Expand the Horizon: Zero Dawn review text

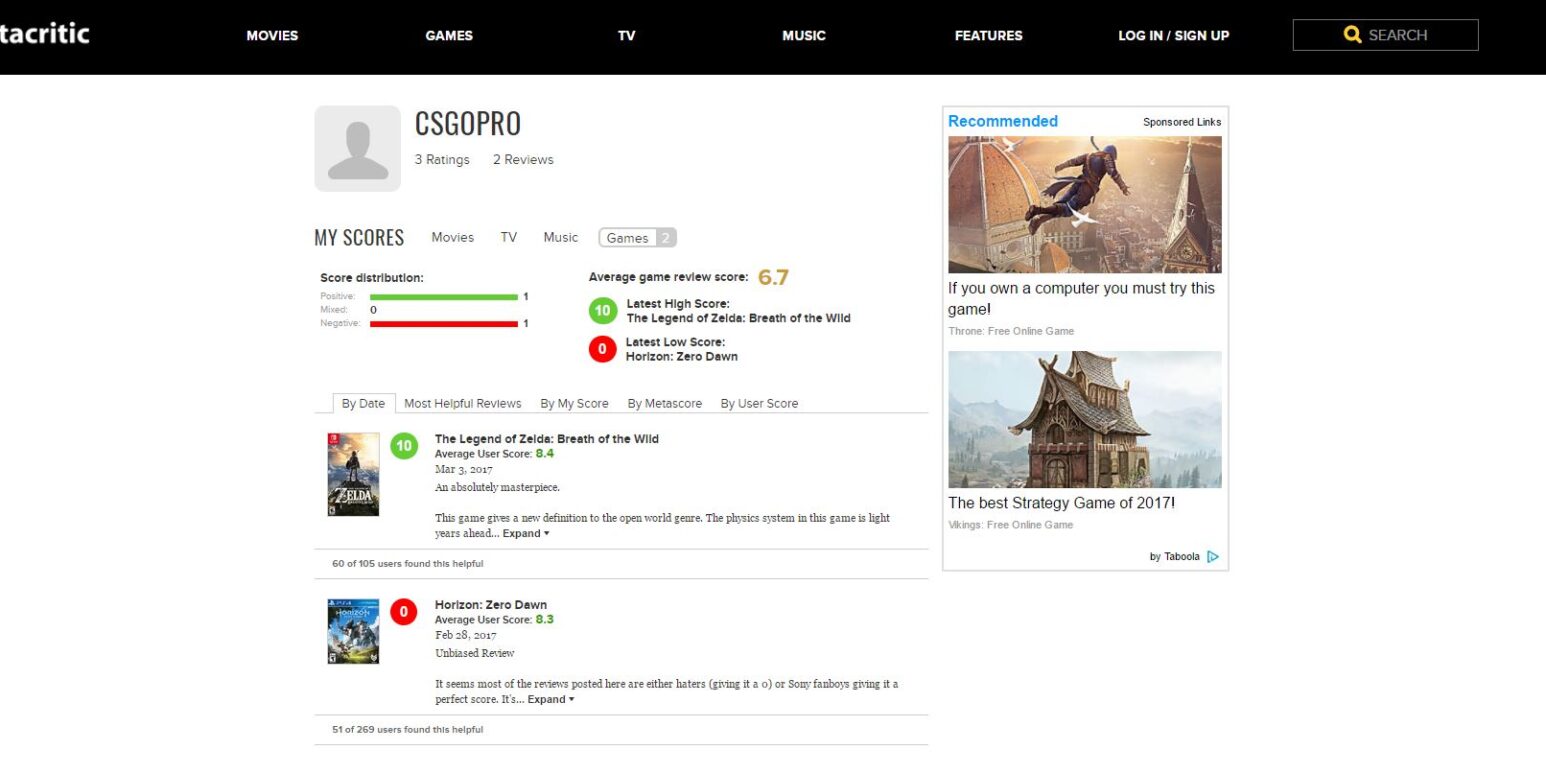point(551,700)
